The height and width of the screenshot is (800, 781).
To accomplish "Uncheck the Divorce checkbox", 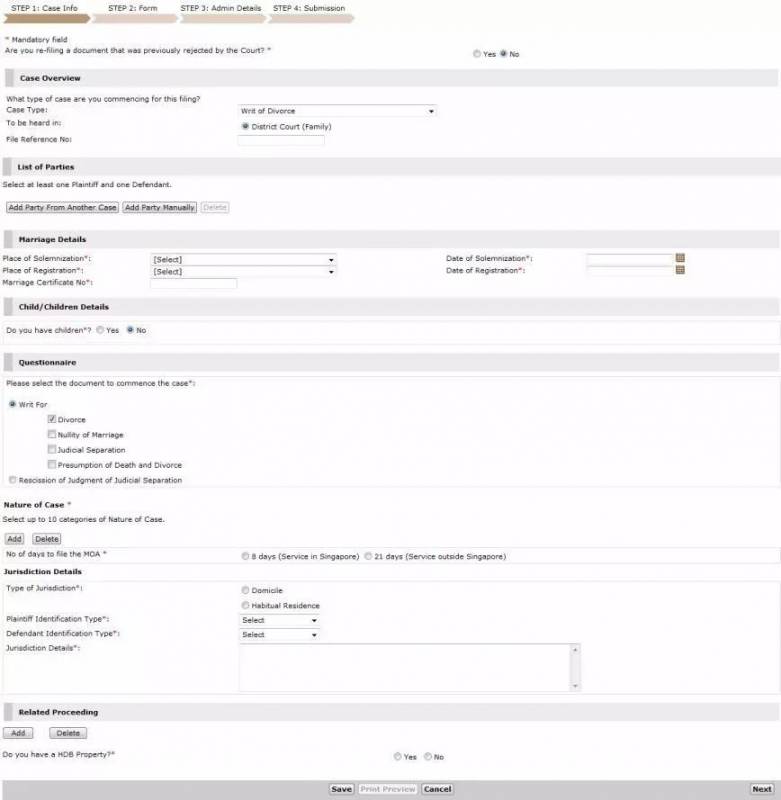I will 52,419.
